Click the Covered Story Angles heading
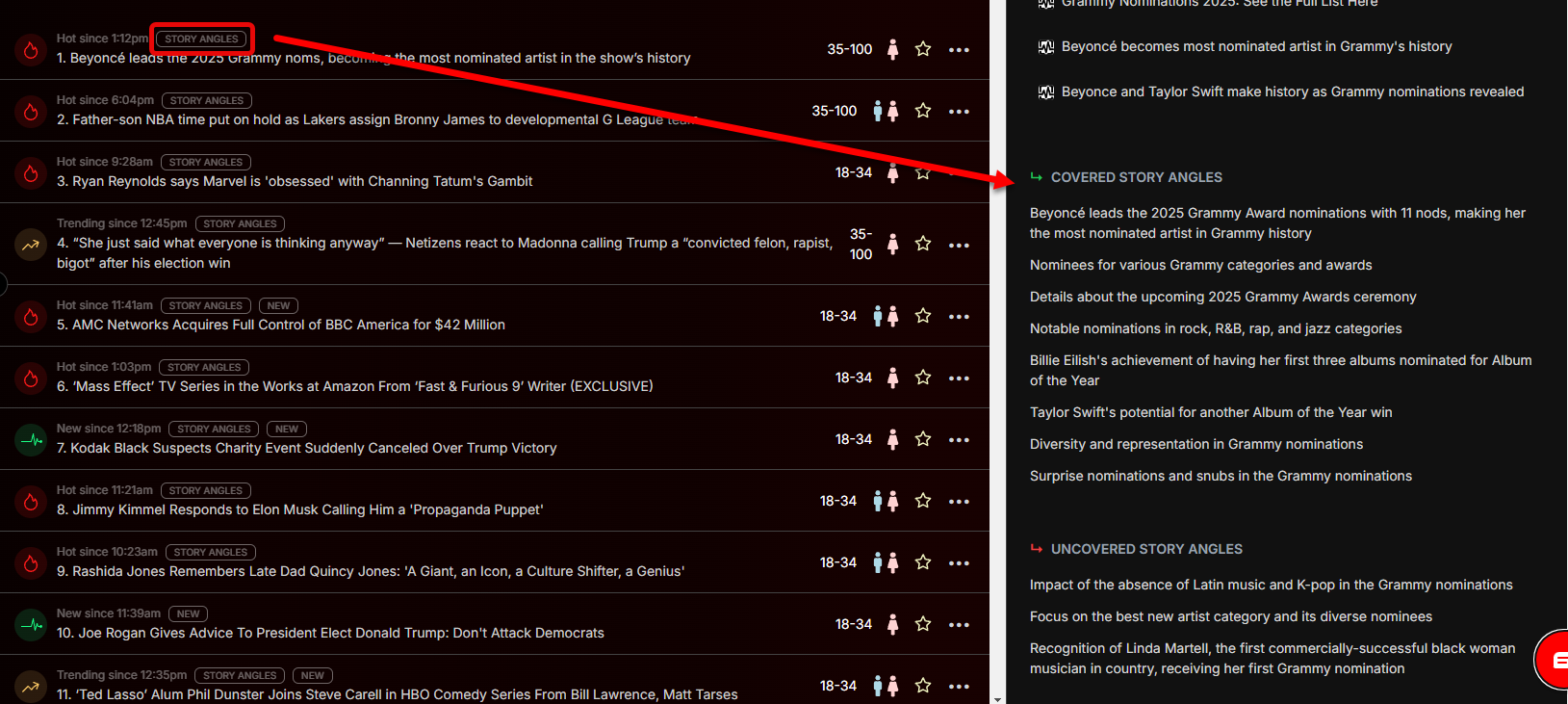The image size is (1568, 704). point(1137,177)
